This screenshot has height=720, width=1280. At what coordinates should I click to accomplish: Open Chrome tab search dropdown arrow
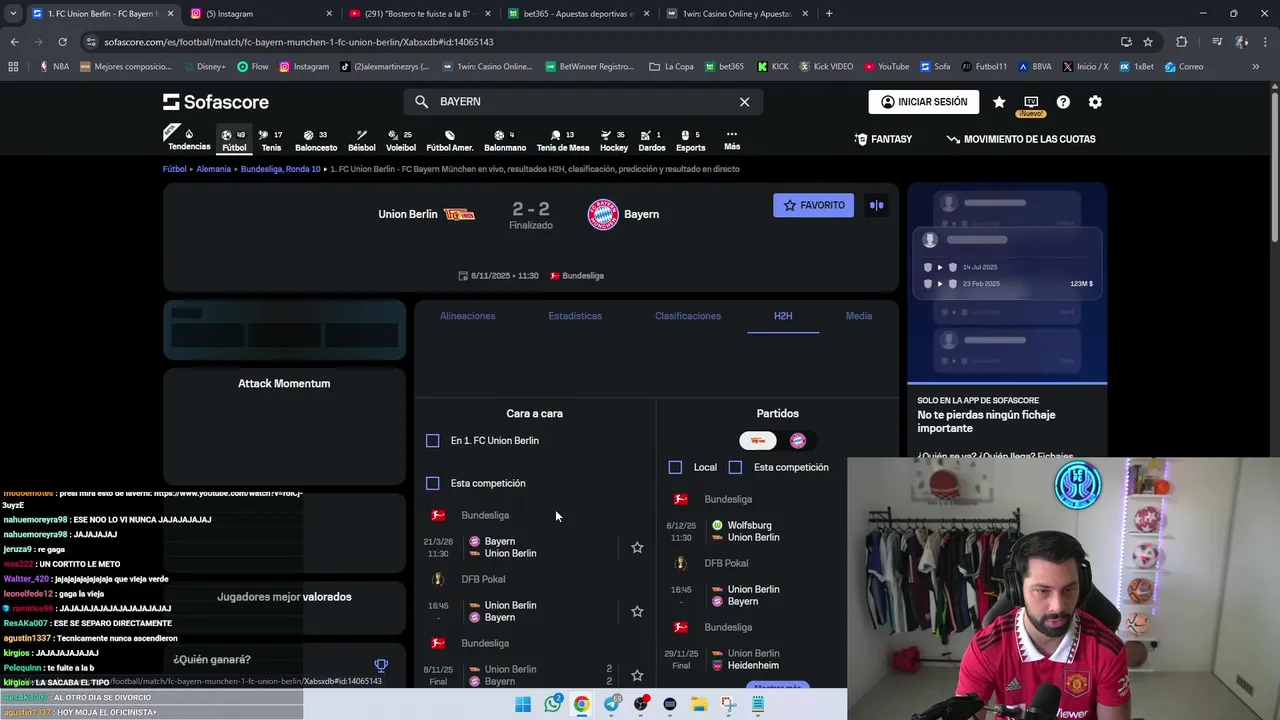[13, 14]
